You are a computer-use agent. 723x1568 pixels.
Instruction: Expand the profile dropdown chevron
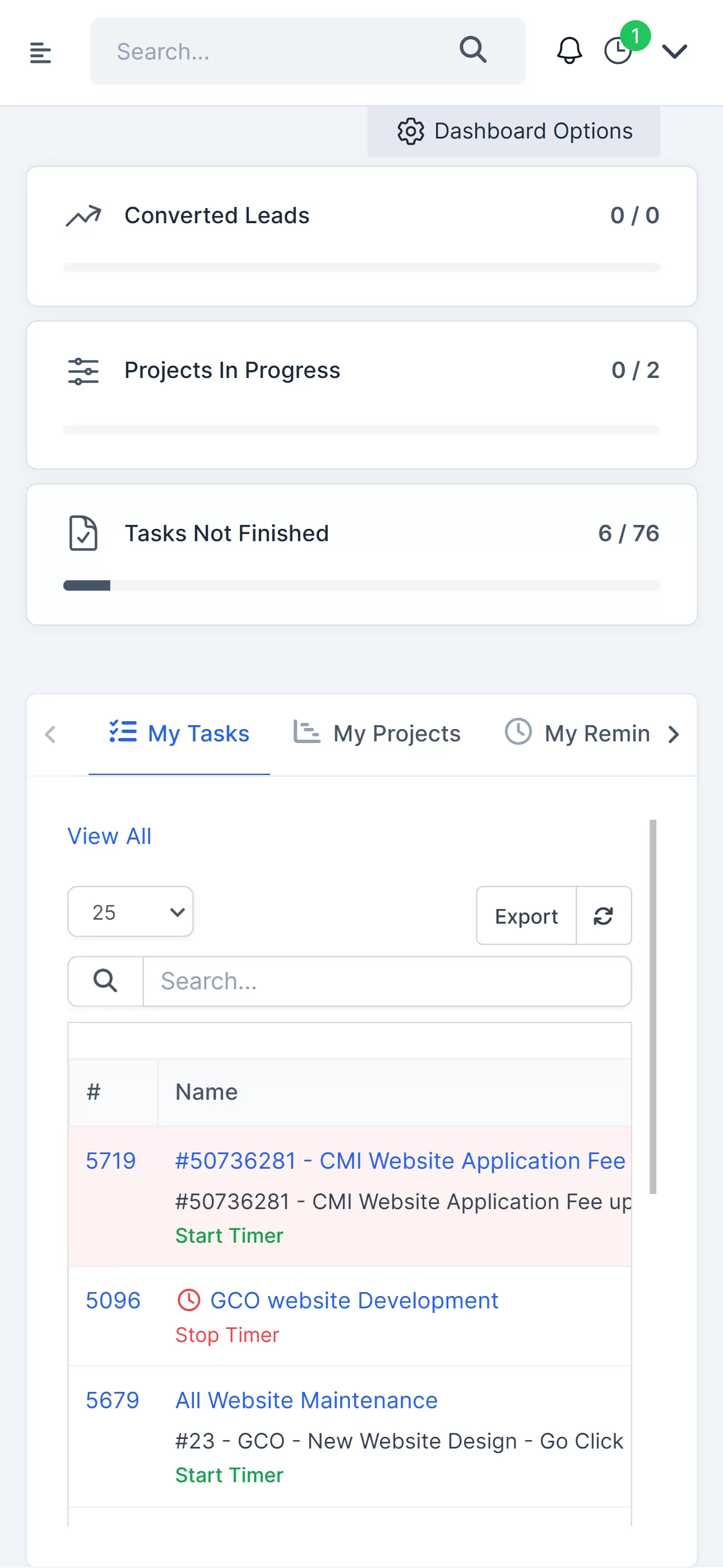[674, 52]
